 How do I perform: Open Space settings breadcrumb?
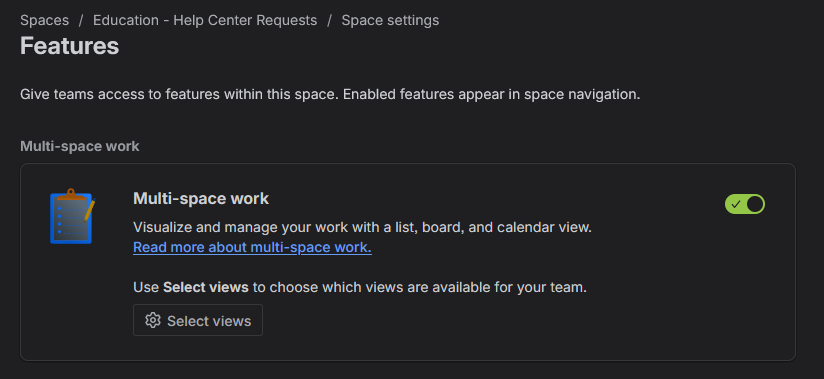pyautogui.click(x=390, y=21)
